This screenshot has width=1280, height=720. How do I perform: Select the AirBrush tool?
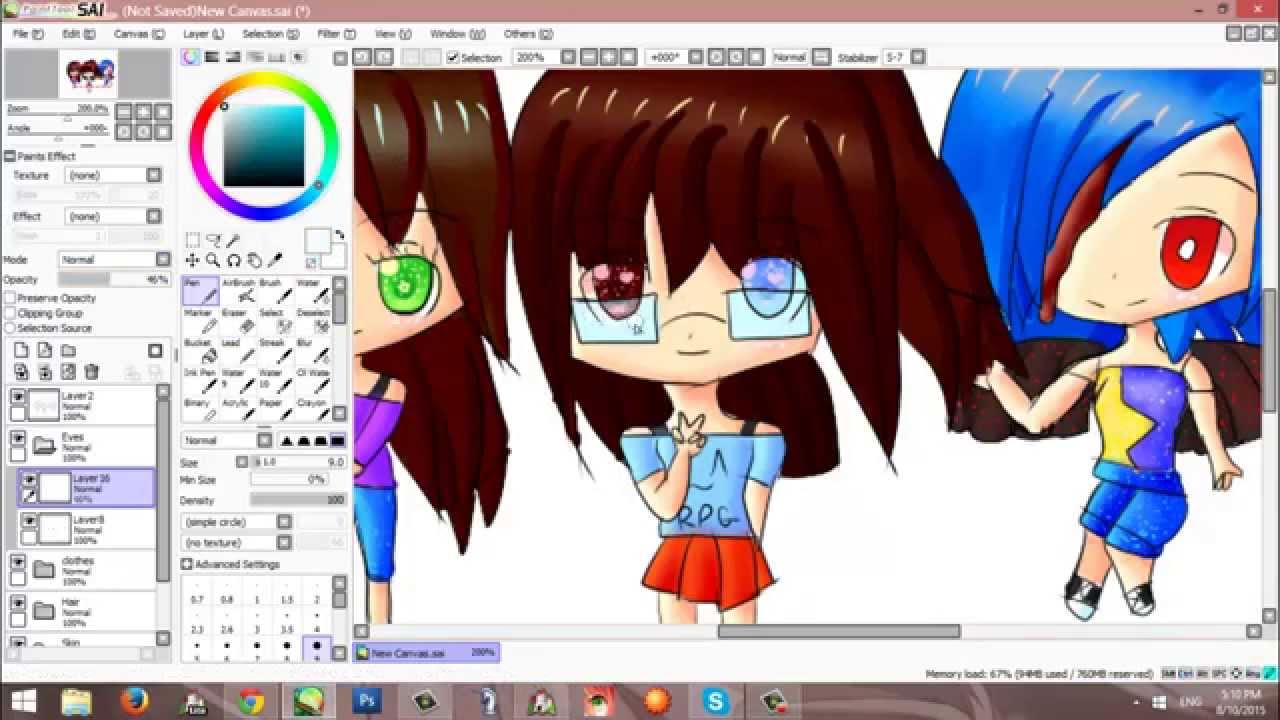(238, 291)
